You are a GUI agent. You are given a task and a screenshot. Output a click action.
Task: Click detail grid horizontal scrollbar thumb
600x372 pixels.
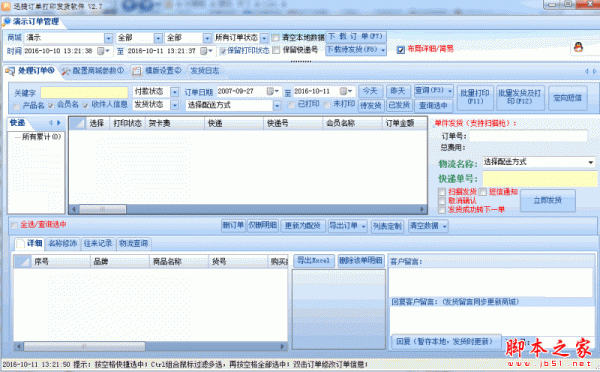pyautogui.click(x=84, y=346)
